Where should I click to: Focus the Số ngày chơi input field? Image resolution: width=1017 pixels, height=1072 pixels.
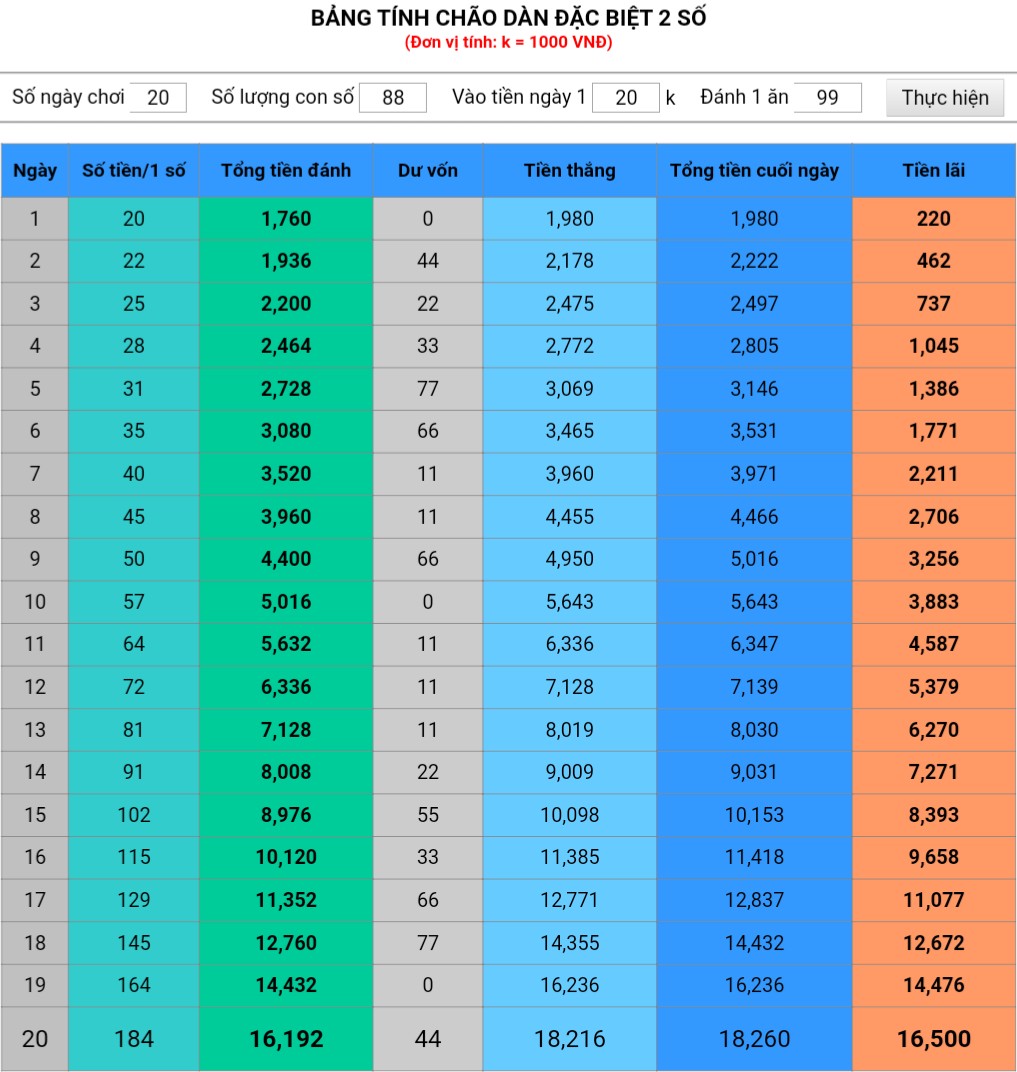coord(158,98)
